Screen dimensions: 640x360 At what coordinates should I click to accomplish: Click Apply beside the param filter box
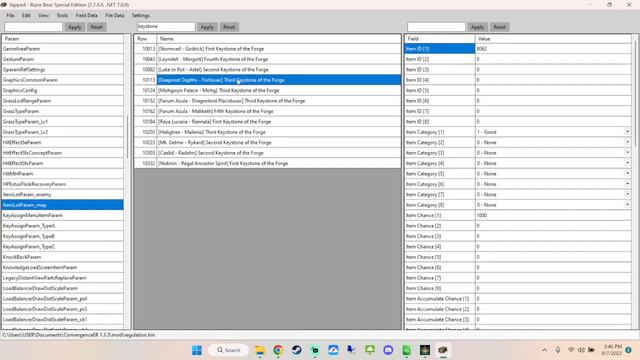click(74, 27)
